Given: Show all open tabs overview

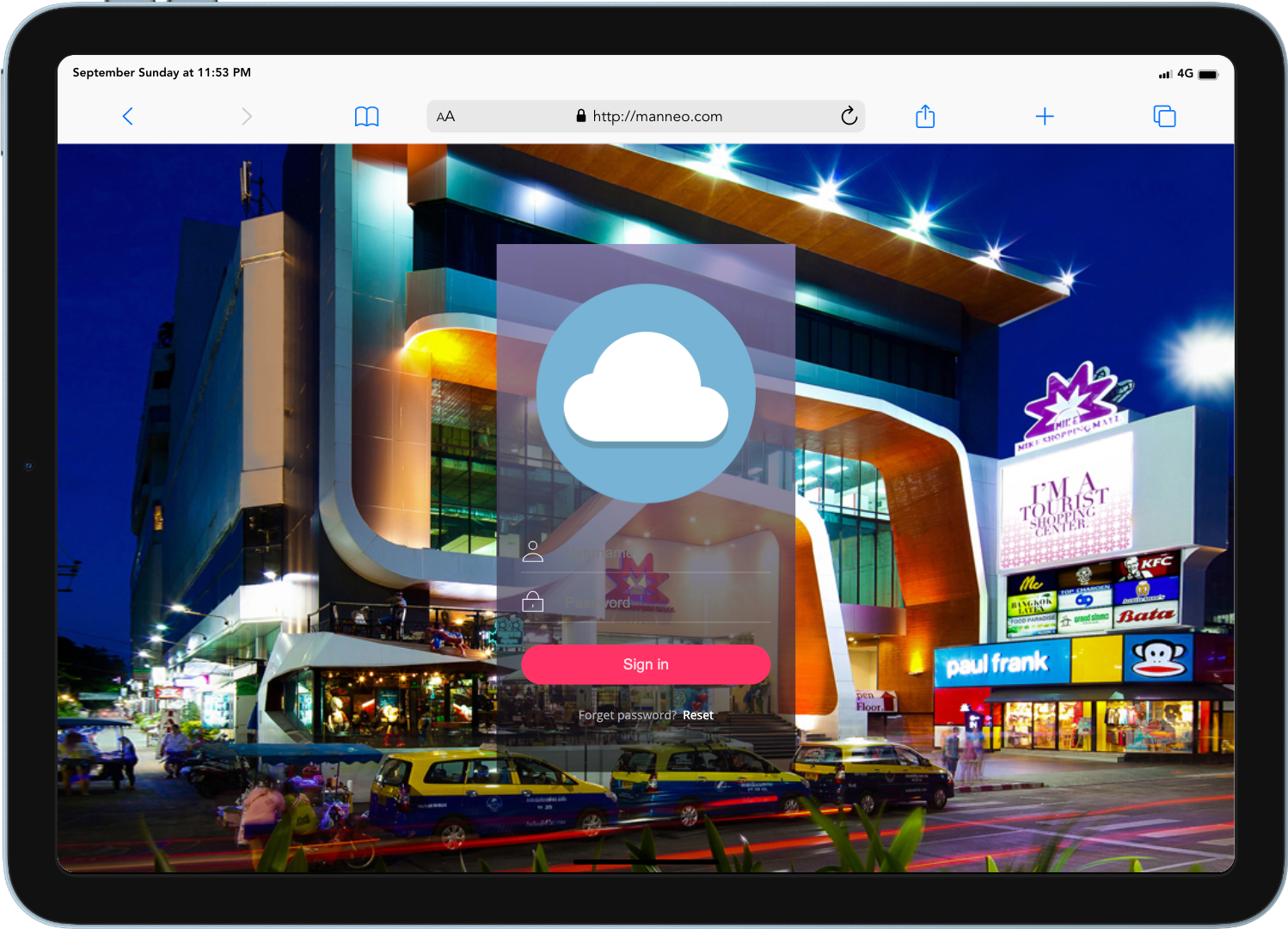Looking at the screenshot, I should click(1164, 116).
